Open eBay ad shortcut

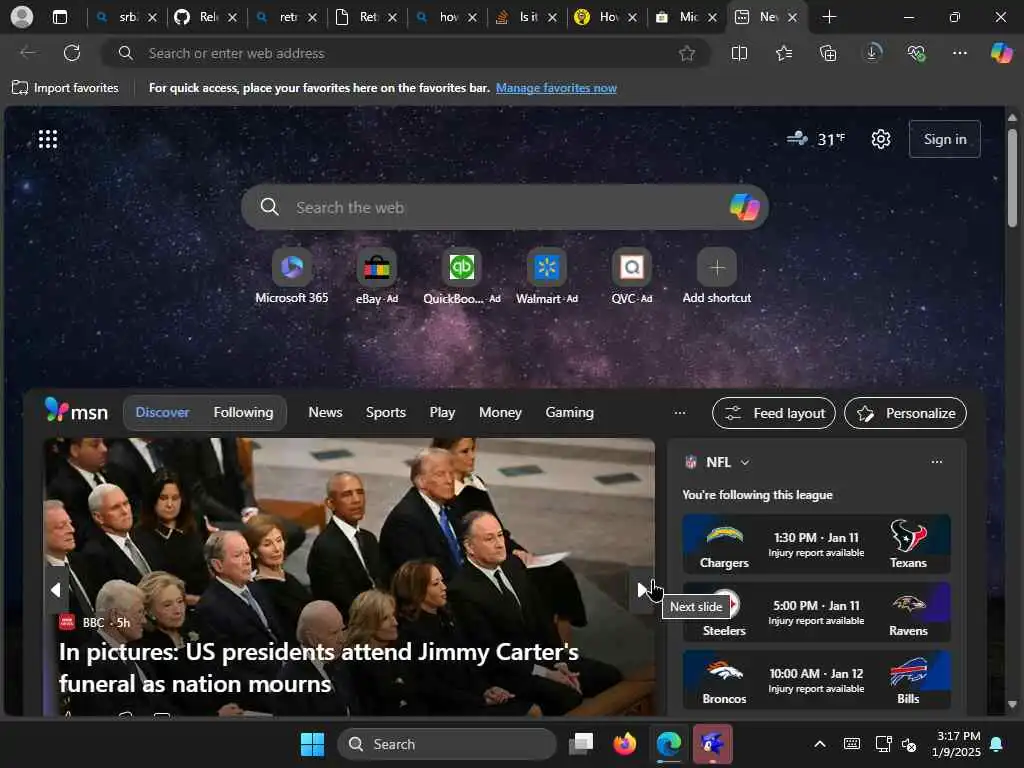[x=377, y=277]
